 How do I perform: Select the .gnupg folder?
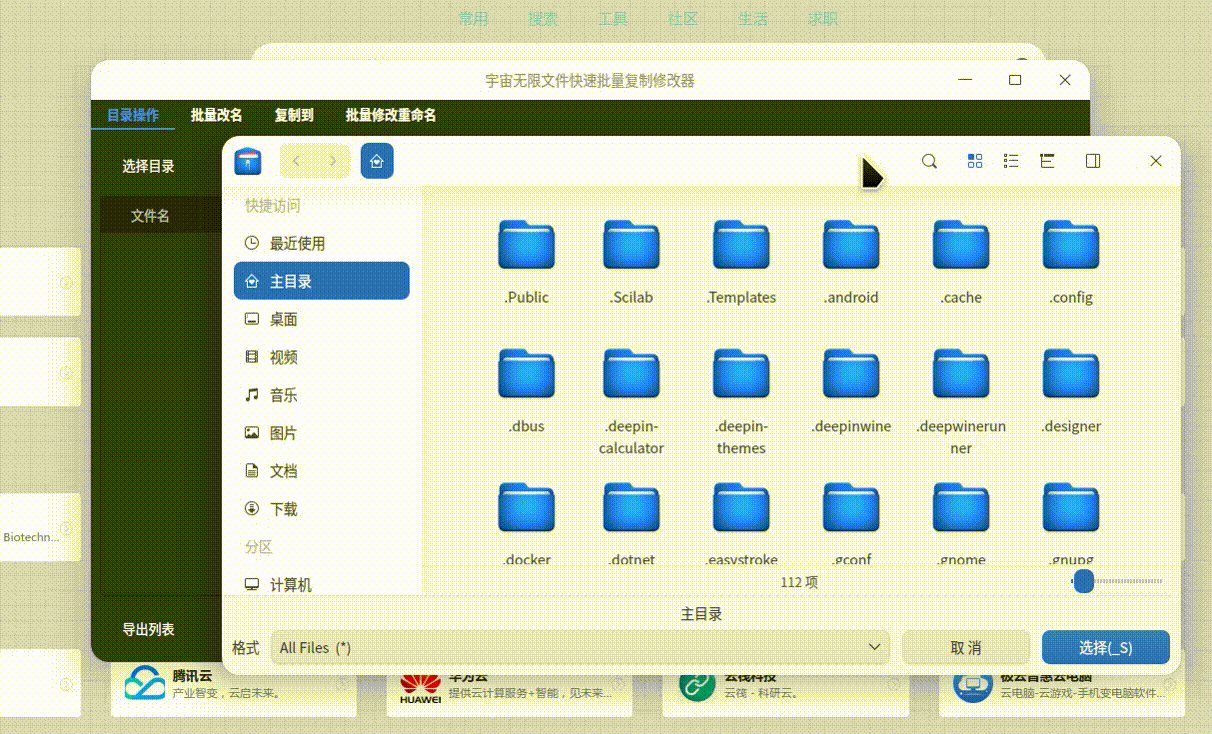tap(1071, 523)
